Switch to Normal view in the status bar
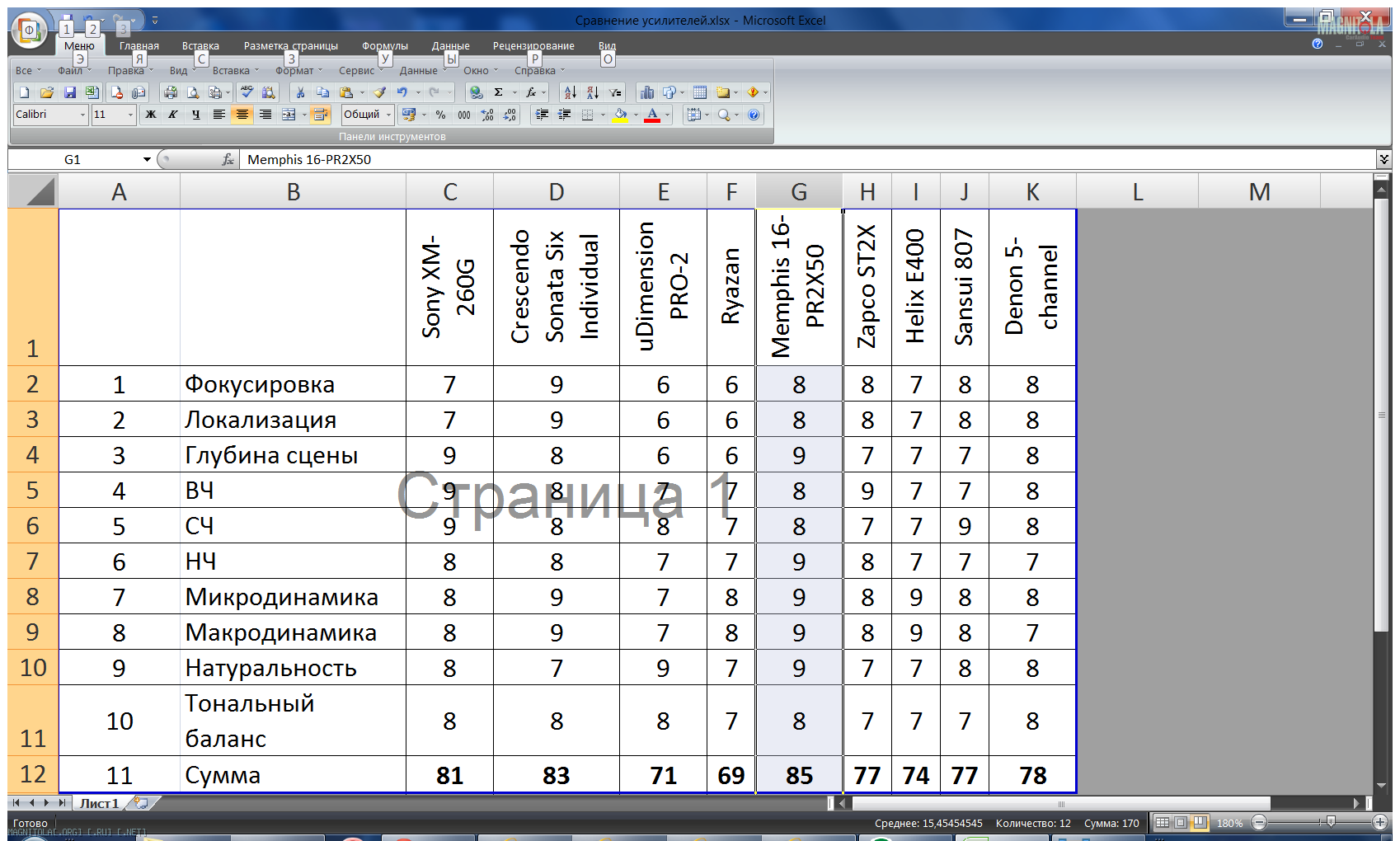 click(x=1163, y=823)
